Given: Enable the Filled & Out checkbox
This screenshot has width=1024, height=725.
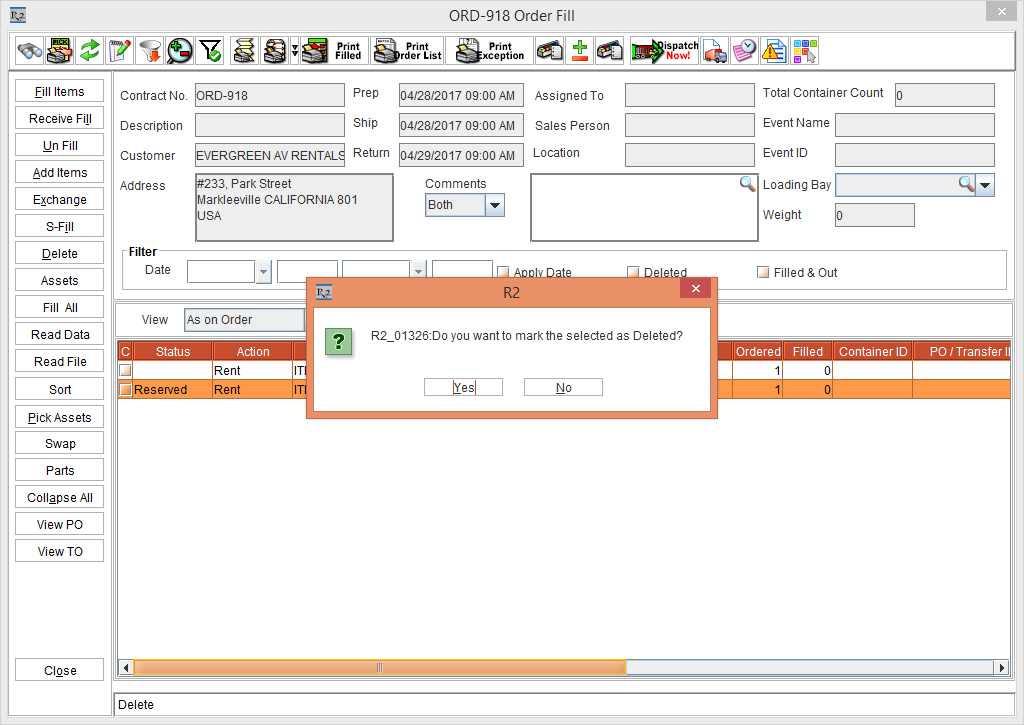Looking at the screenshot, I should [764, 272].
